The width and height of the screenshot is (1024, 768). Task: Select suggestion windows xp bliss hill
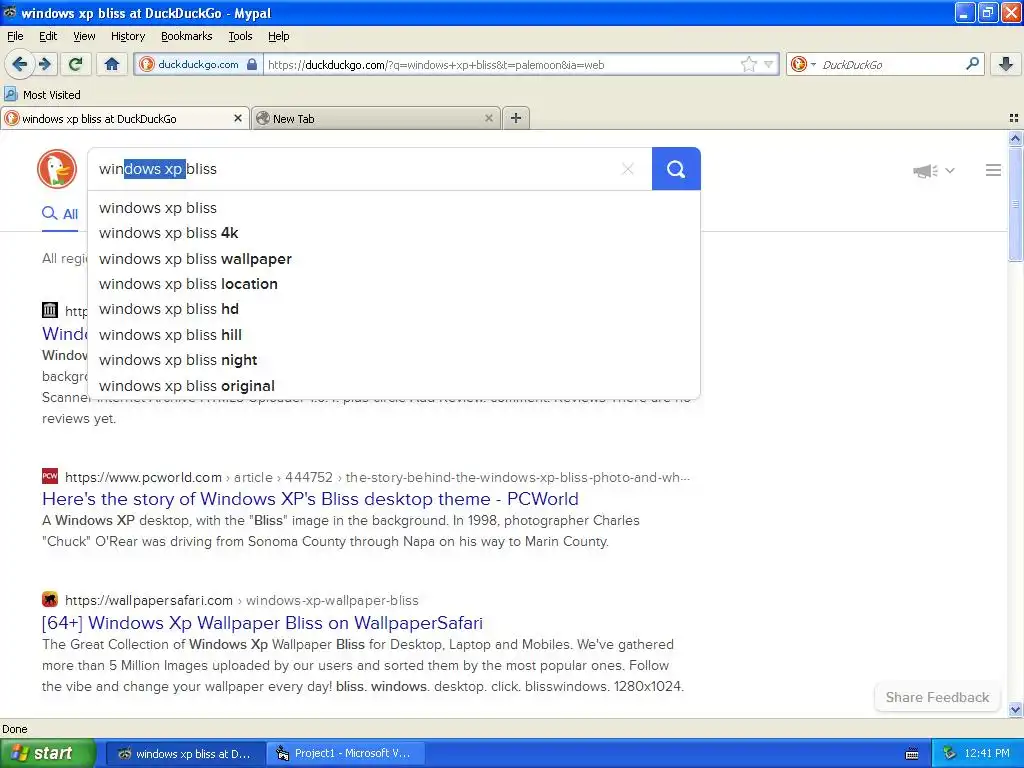394,334
